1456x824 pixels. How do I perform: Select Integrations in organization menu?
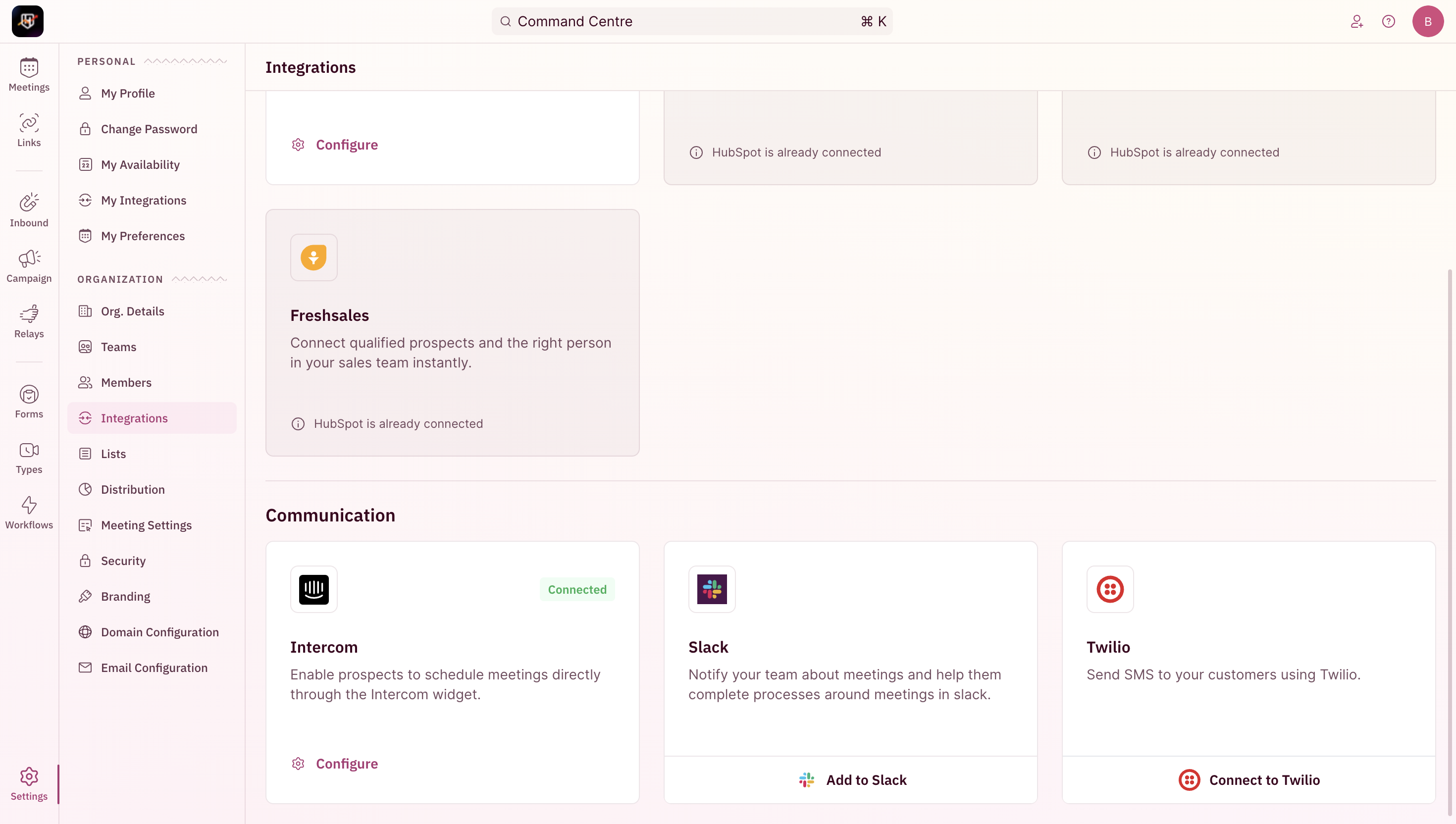pyautogui.click(x=152, y=418)
